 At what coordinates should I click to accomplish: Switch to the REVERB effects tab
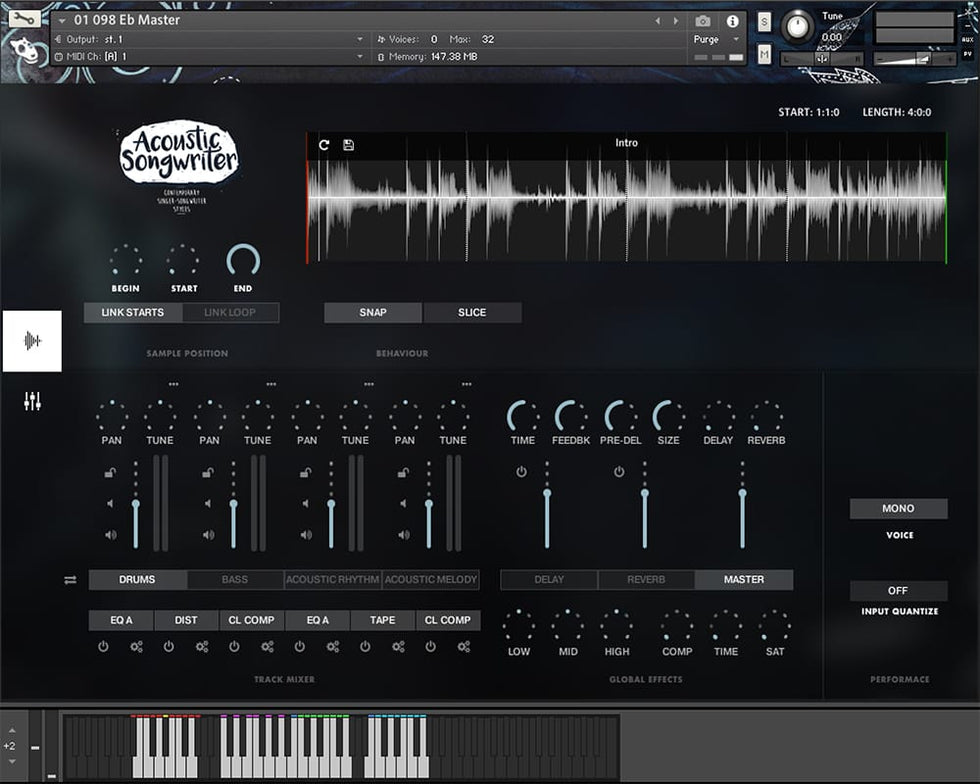pos(646,580)
